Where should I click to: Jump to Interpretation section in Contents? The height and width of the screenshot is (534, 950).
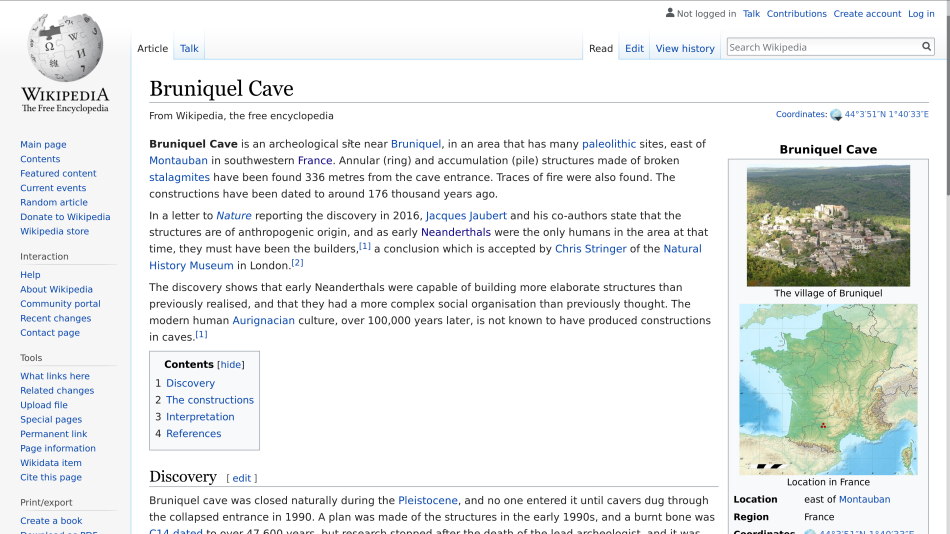[200, 417]
